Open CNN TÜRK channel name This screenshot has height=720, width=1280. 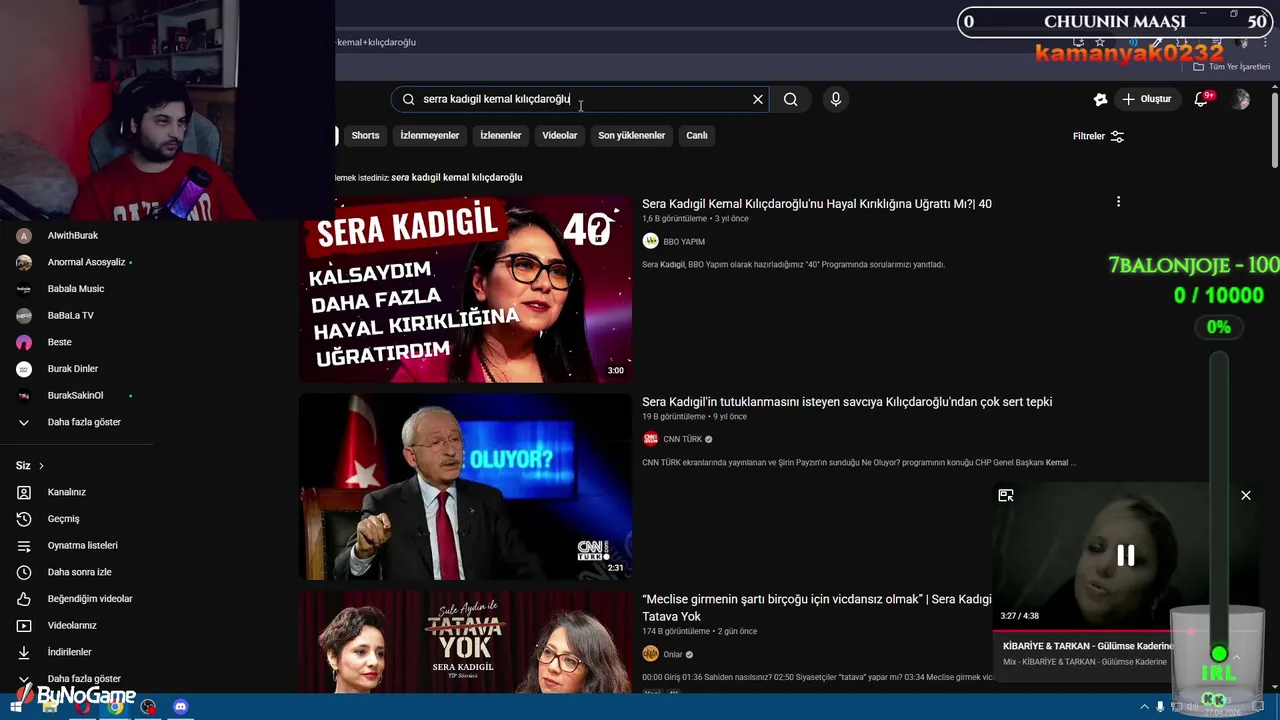click(x=683, y=439)
